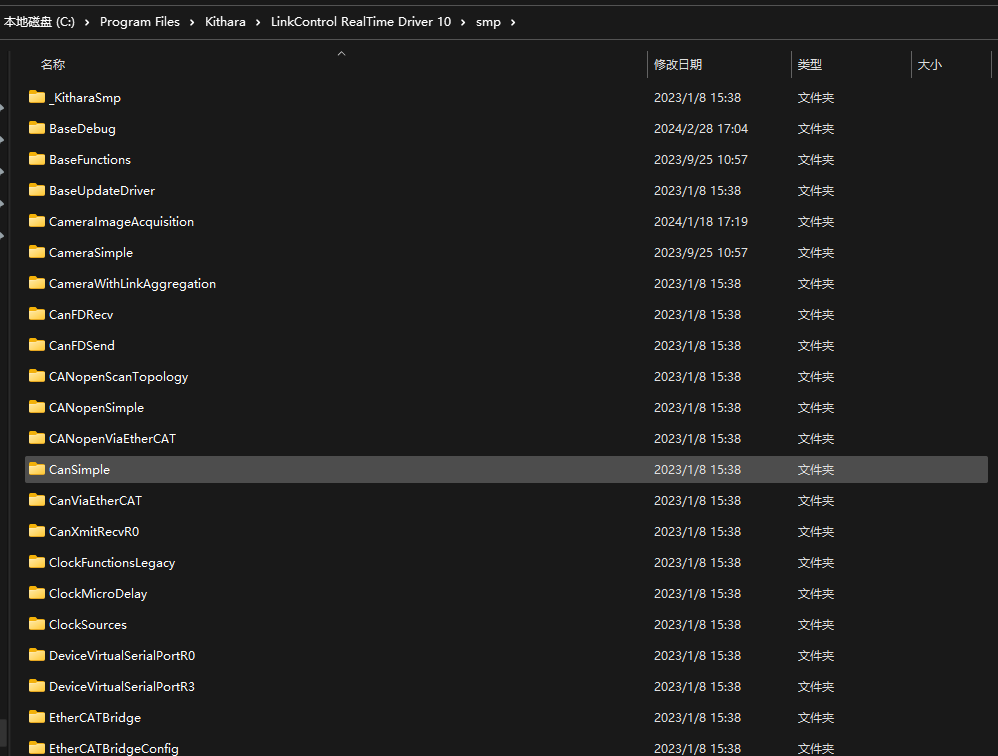Click the ClockFunctionsLegacy folder name

pyautogui.click(x=112, y=563)
